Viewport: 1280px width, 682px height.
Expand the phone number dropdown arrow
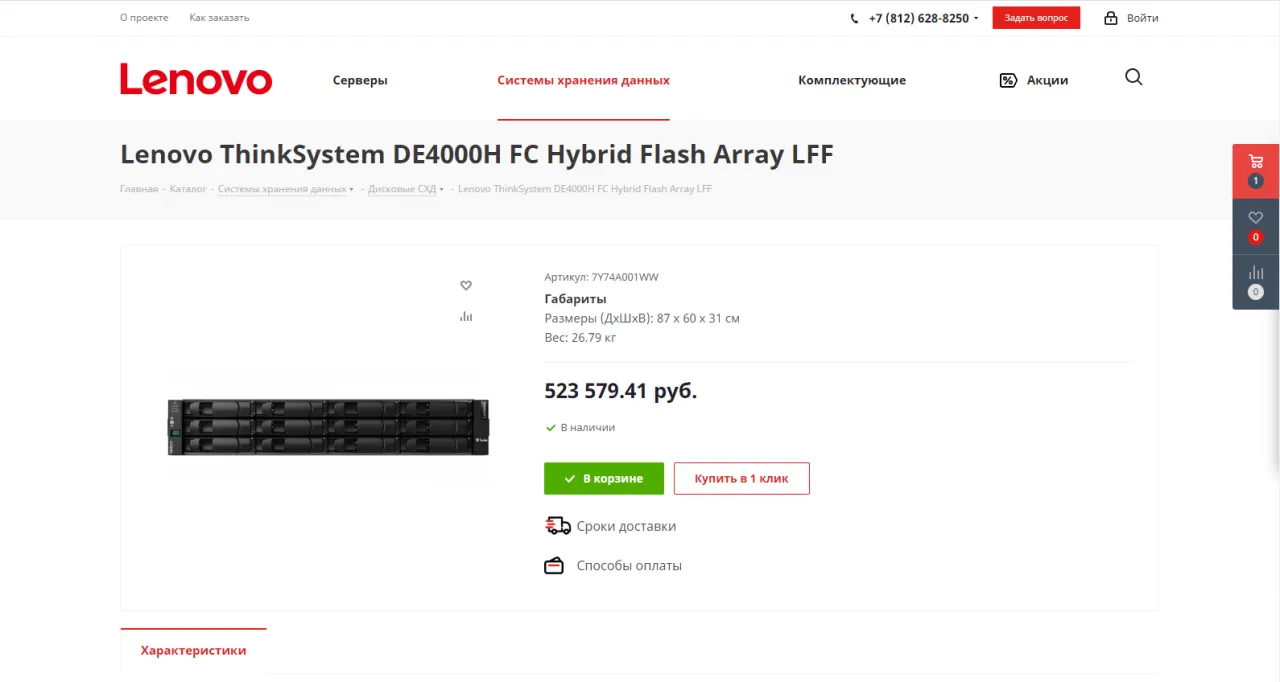(976, 19)
